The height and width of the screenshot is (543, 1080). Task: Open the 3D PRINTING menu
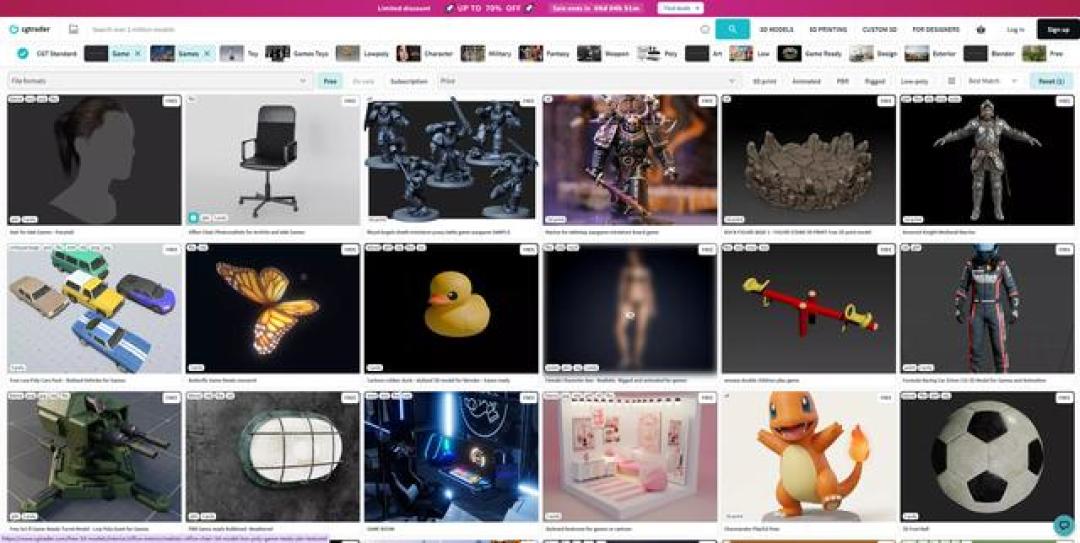click(x=828, y=30)
